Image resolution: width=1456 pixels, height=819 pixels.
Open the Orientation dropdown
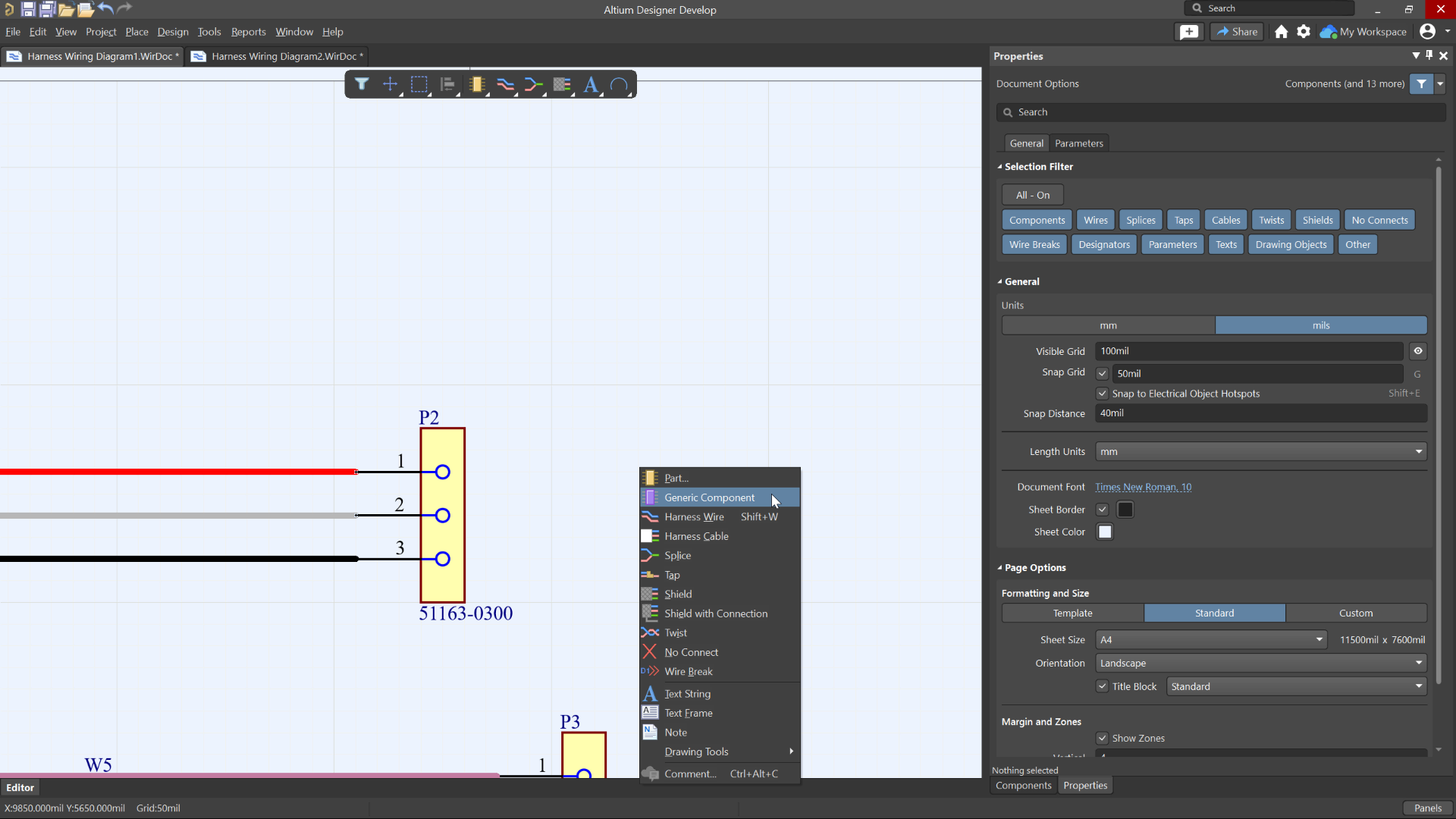click(x=1261, y=664)
